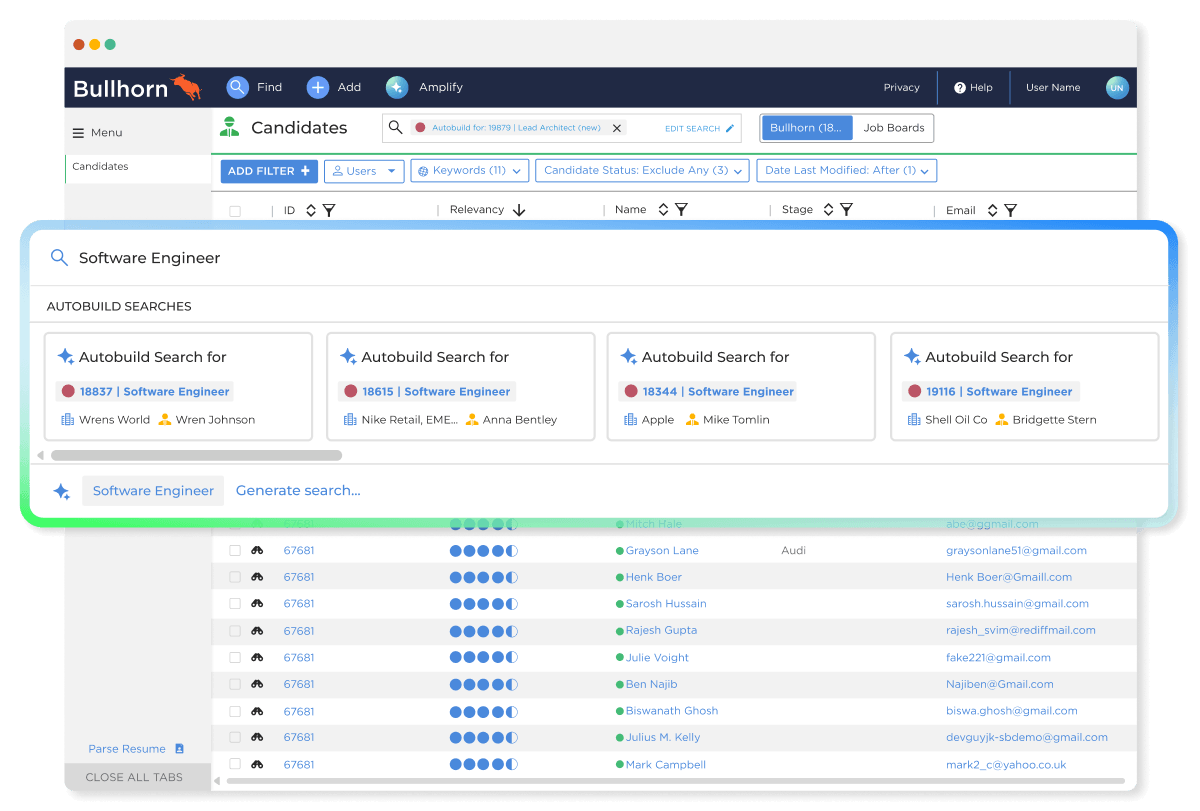
Task: Expand the Keywords (11) filter dropdown
Action: (469, 171)
